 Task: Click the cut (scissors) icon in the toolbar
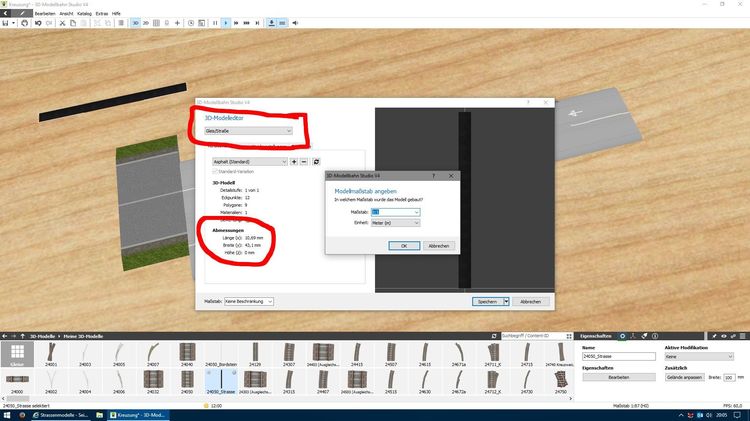click(62, 23)
